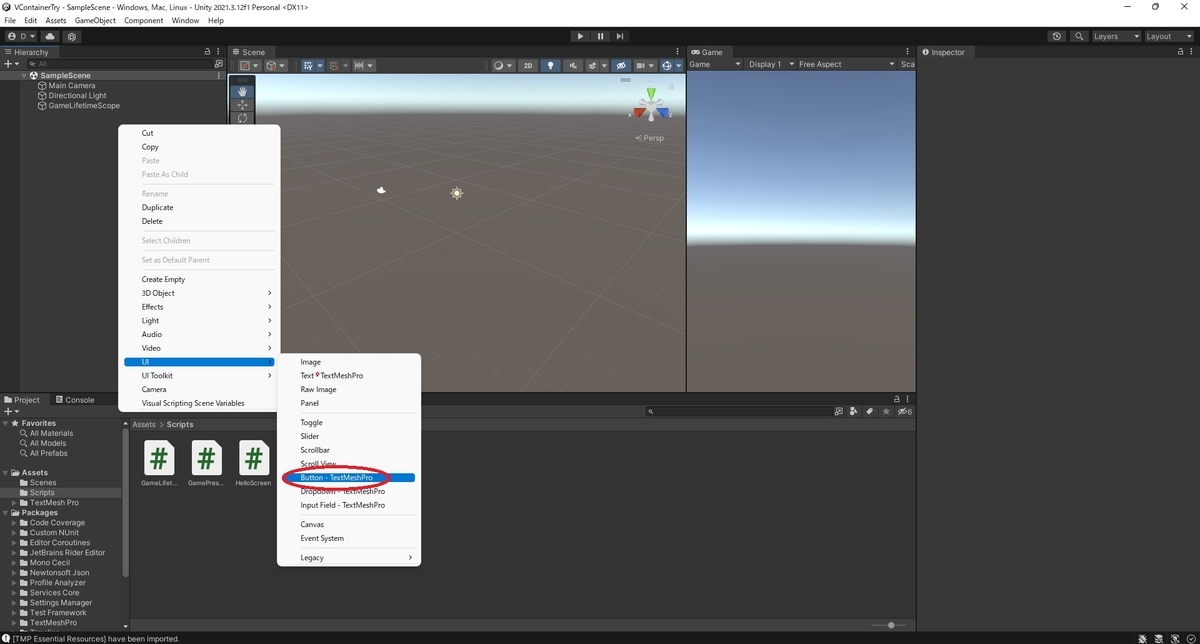This screenshot has width=1200, height=644.
Task: Select All Materials under Favorites
Action: point(50,433)
